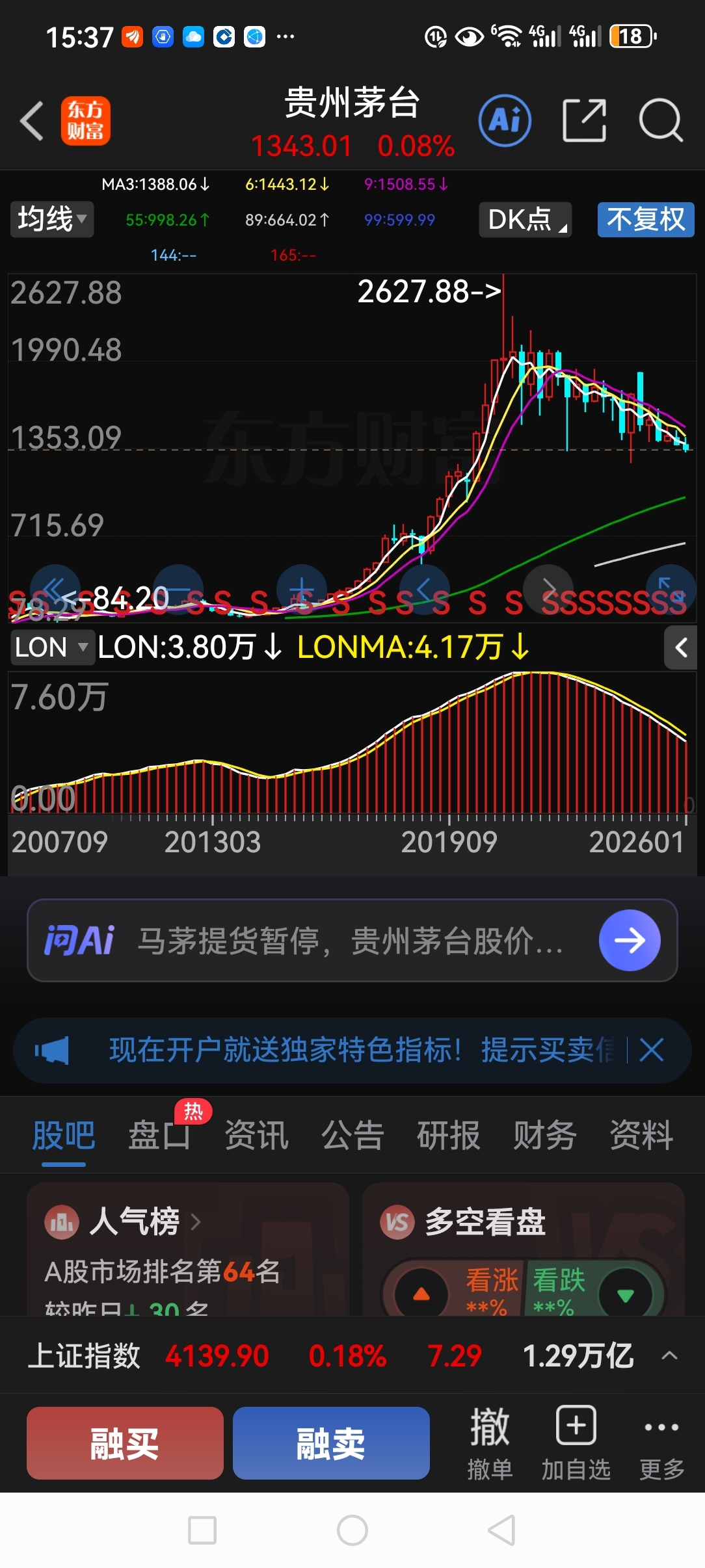This screenshot has width=705, height=1568.
Task: Tap the MA3:1388.06 reading
Action: point(155,185)
